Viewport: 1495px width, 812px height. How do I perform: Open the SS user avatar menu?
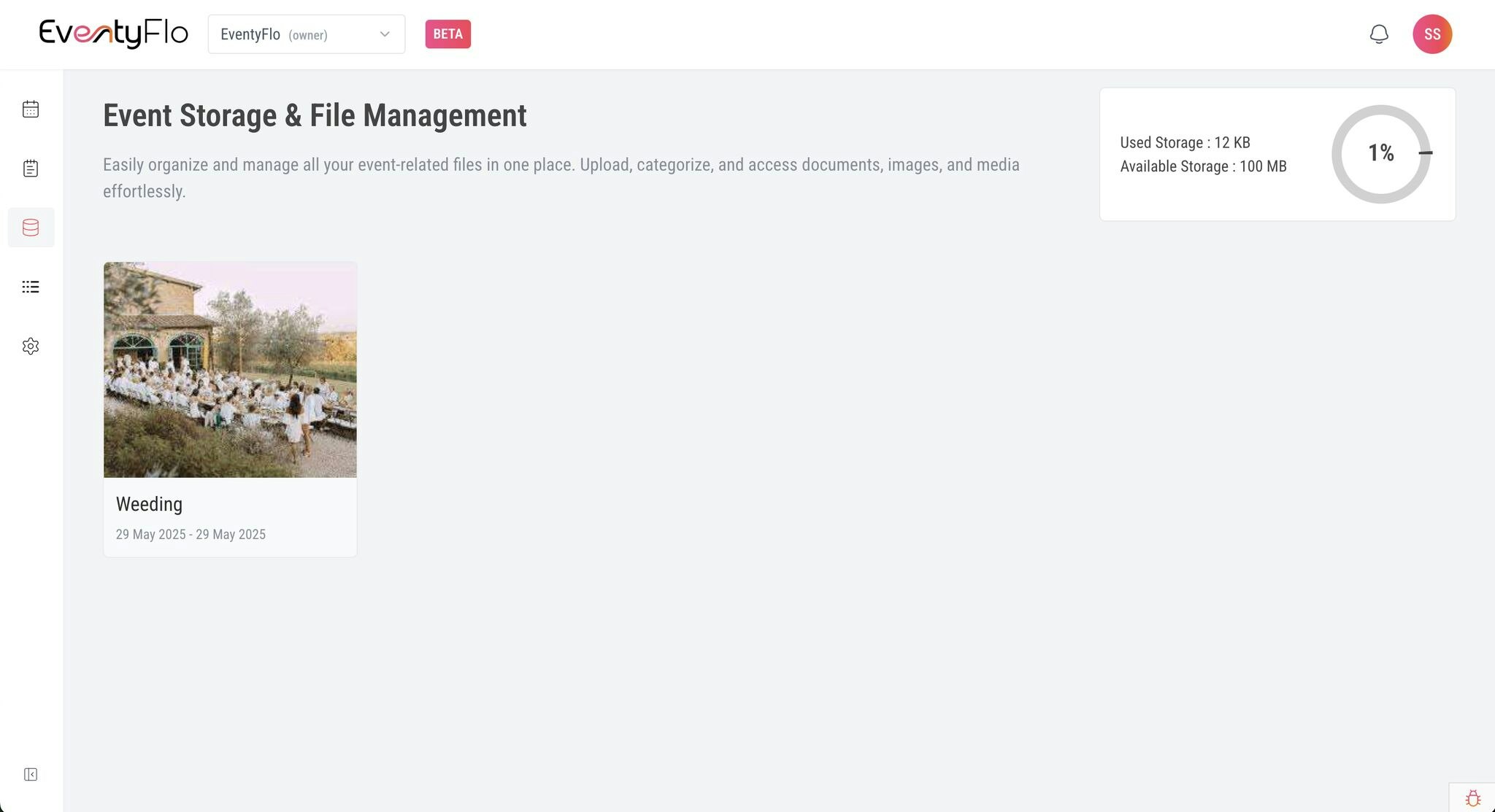tap(1432, 34)
